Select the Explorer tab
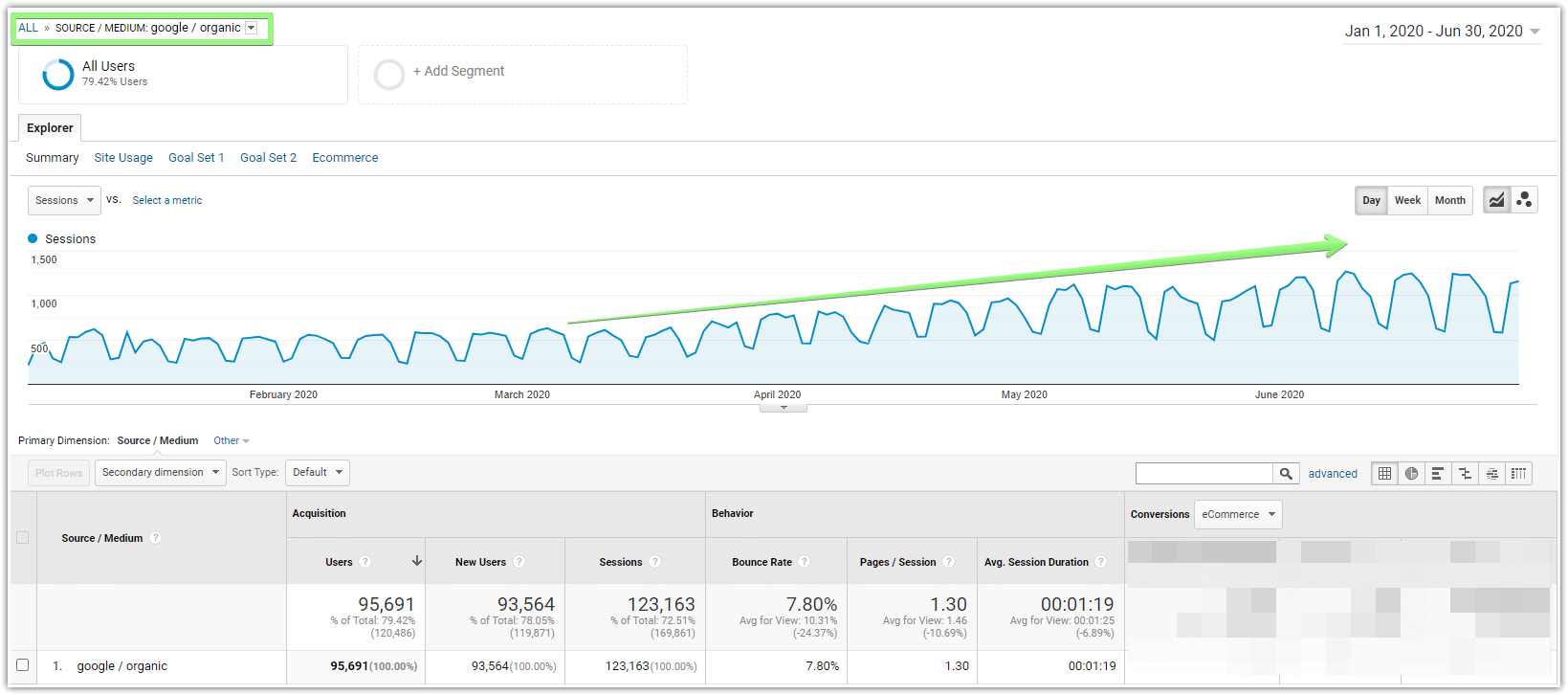 (x=50, y=127)
